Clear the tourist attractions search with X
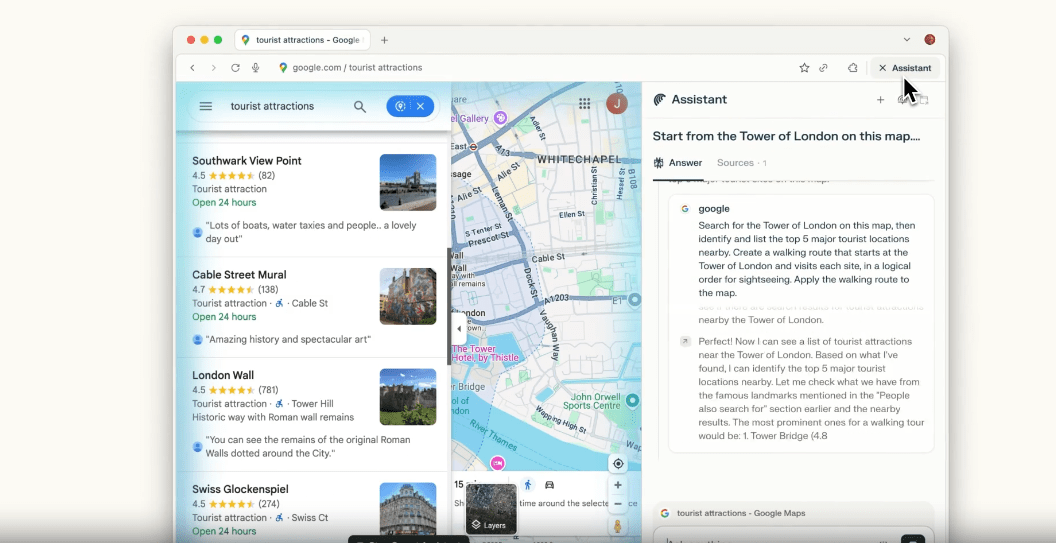 click(x=421, y=106)
